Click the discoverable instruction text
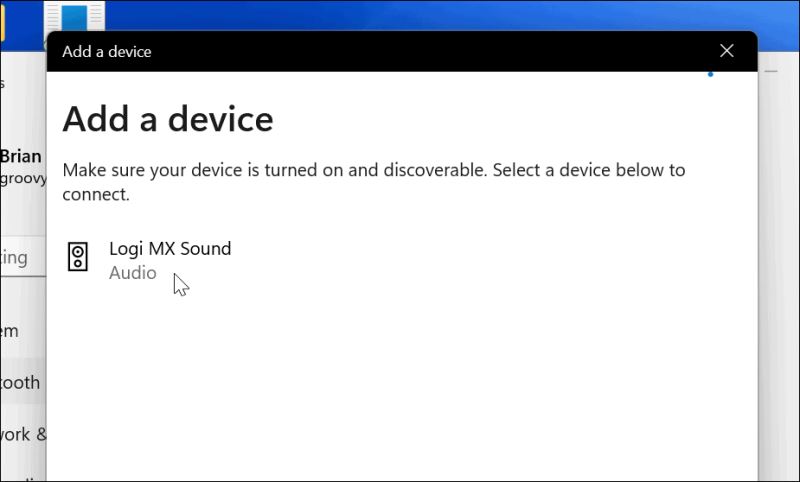800x482 pixels. 373,182
